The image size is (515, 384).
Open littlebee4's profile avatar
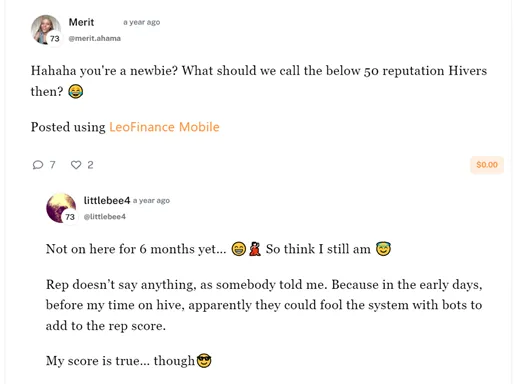click(61, 208)
